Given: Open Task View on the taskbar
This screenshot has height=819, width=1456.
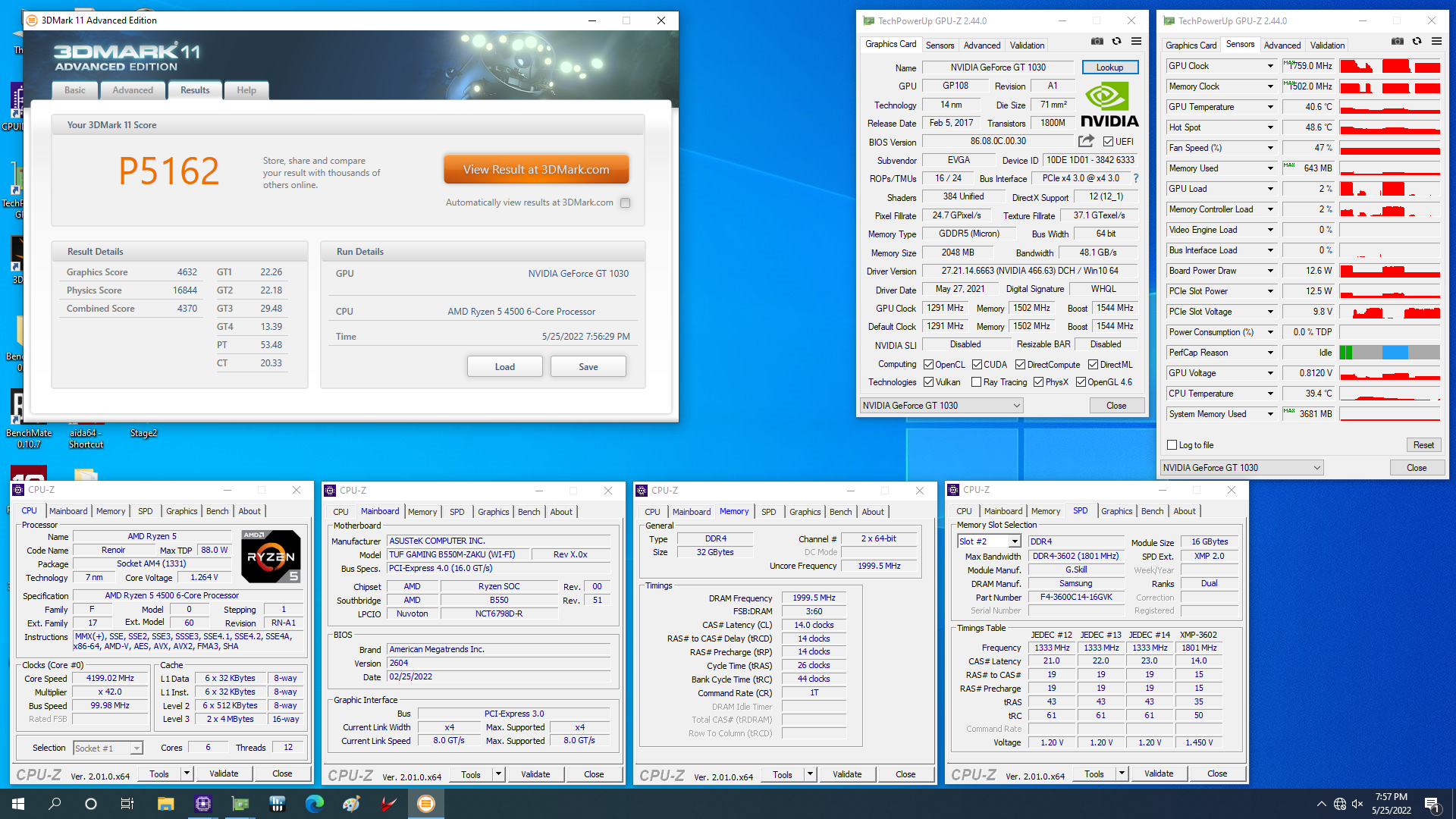Looking at the screenshot, I should [127, 804].
